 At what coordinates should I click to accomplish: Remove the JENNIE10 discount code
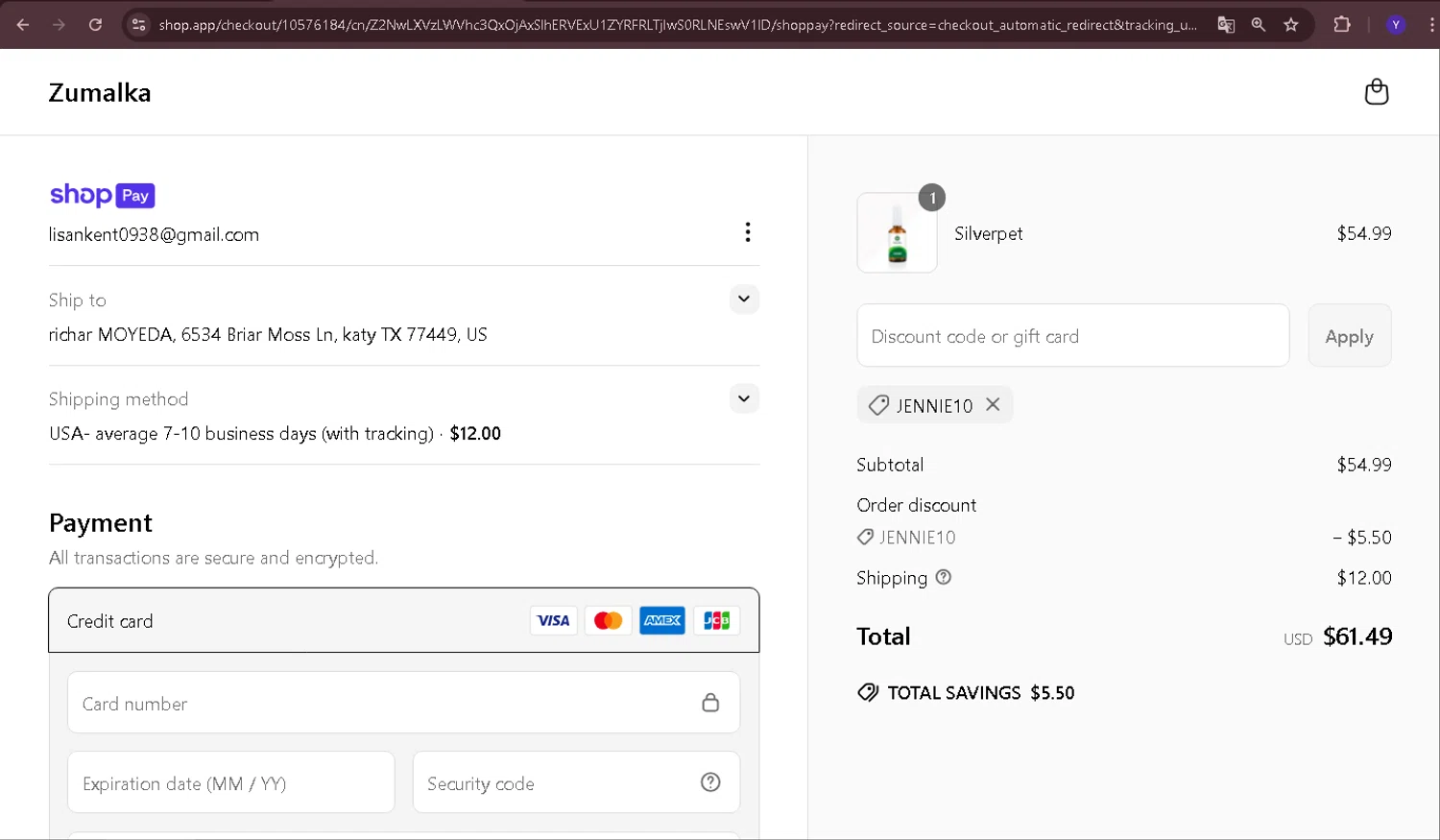click(993, 405)
